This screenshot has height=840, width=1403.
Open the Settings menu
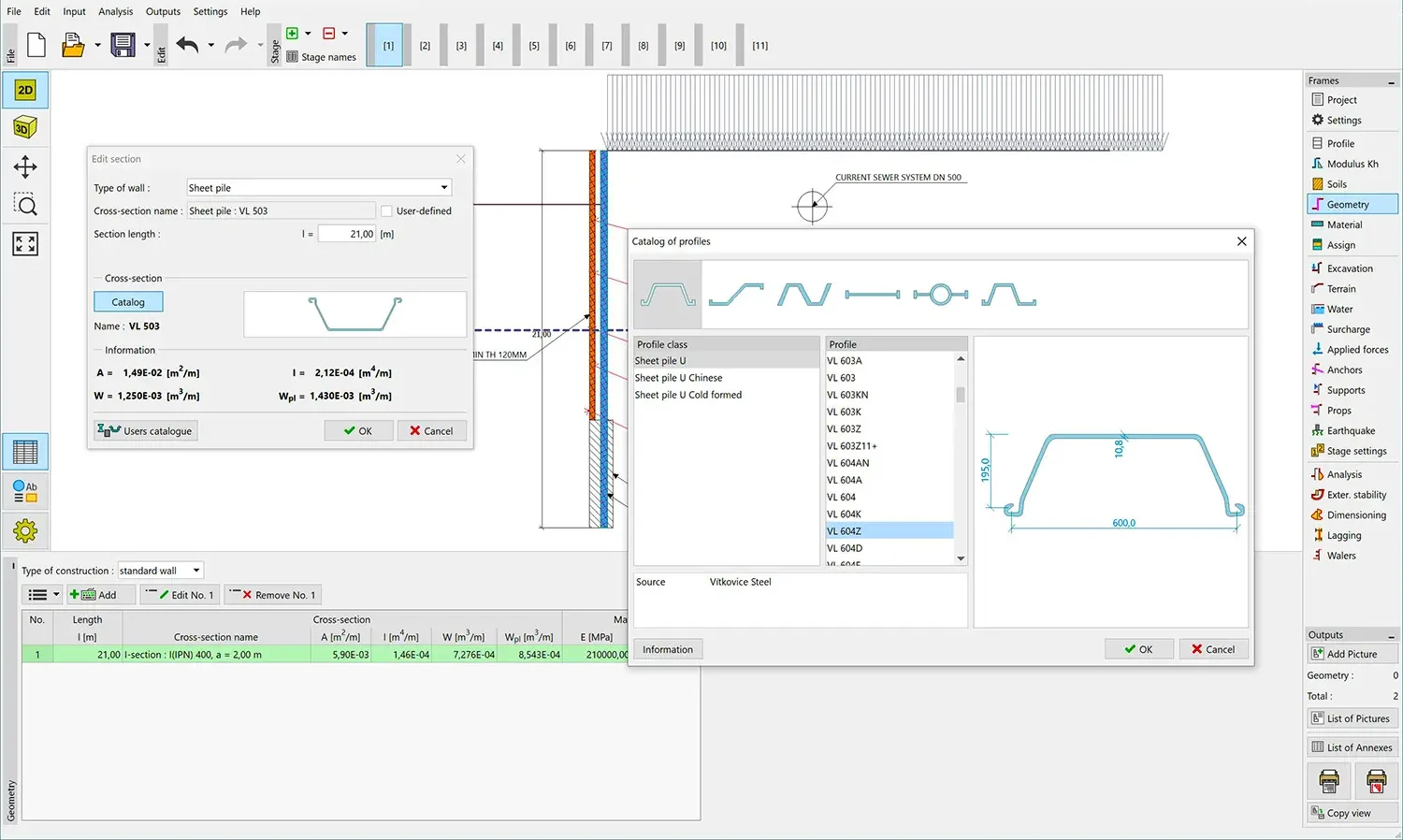(x=210, y=11)
